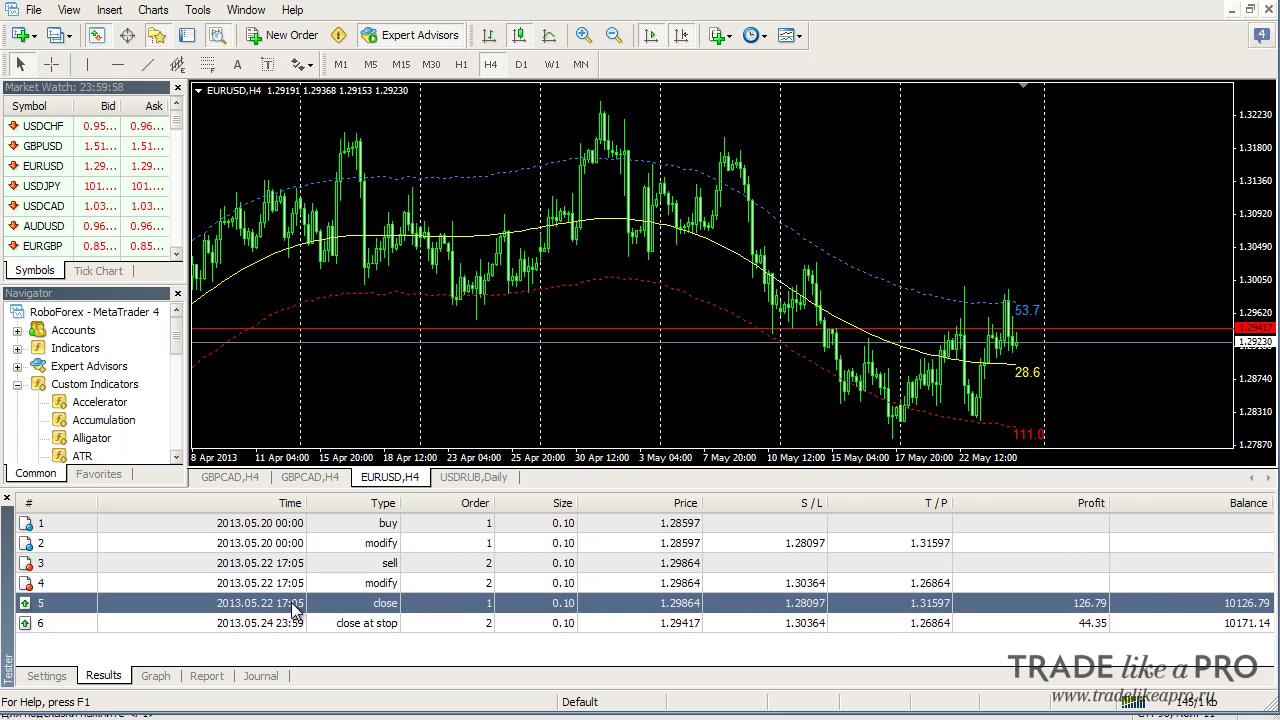
Task: Switch chart to candlestick view
Action: (519, 35)
